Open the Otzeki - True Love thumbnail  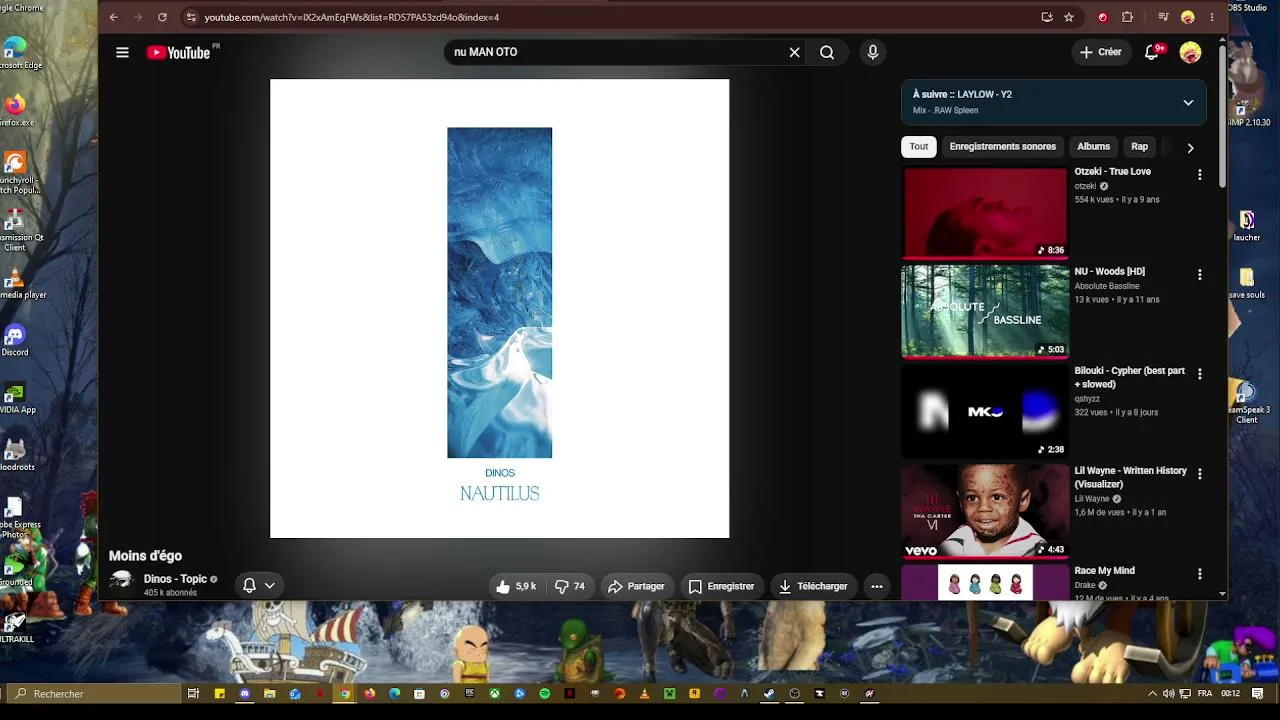click(x=985, y=212)
